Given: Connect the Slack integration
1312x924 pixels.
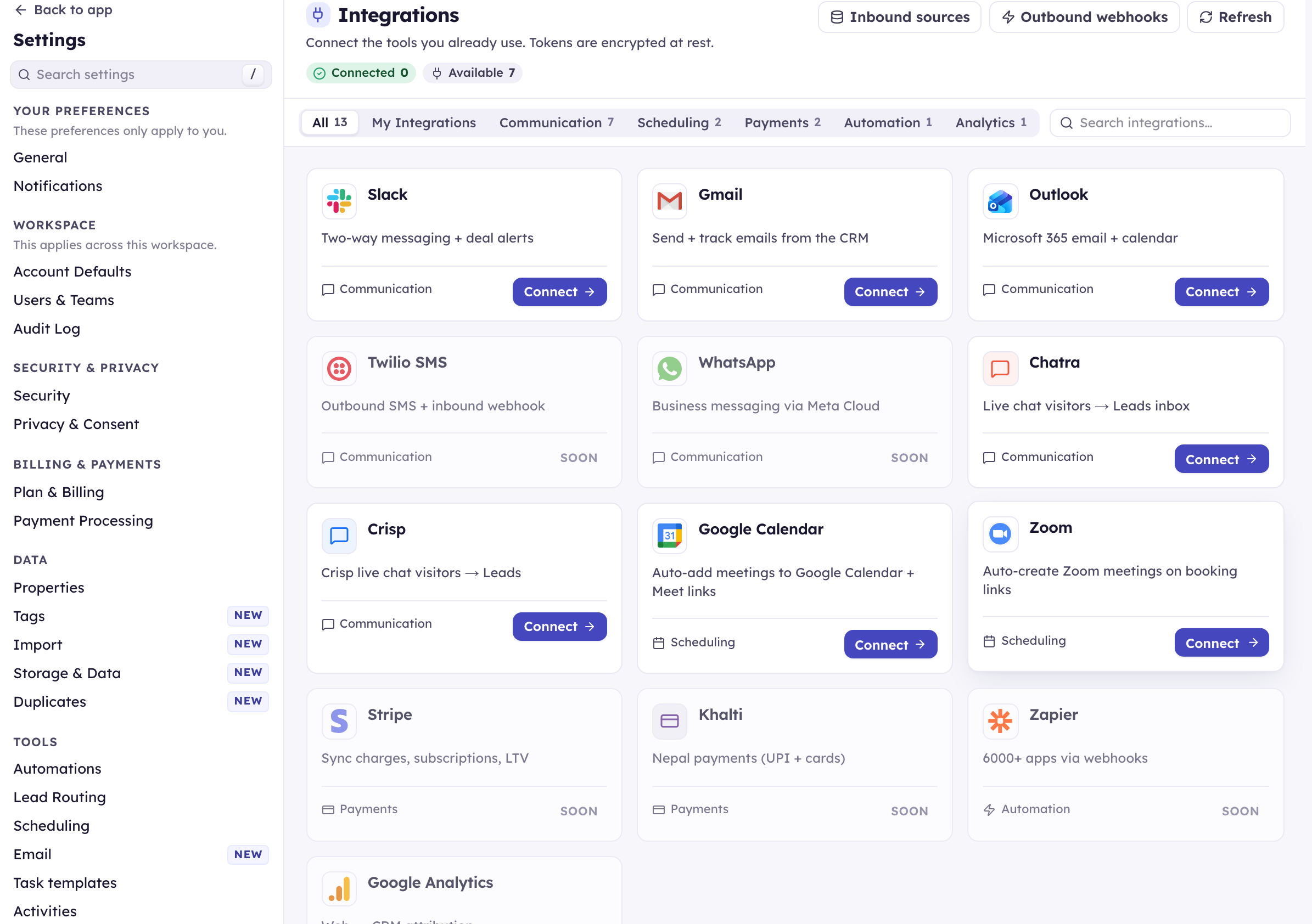Looking at the screenshot, I should (x=559, y=292).
